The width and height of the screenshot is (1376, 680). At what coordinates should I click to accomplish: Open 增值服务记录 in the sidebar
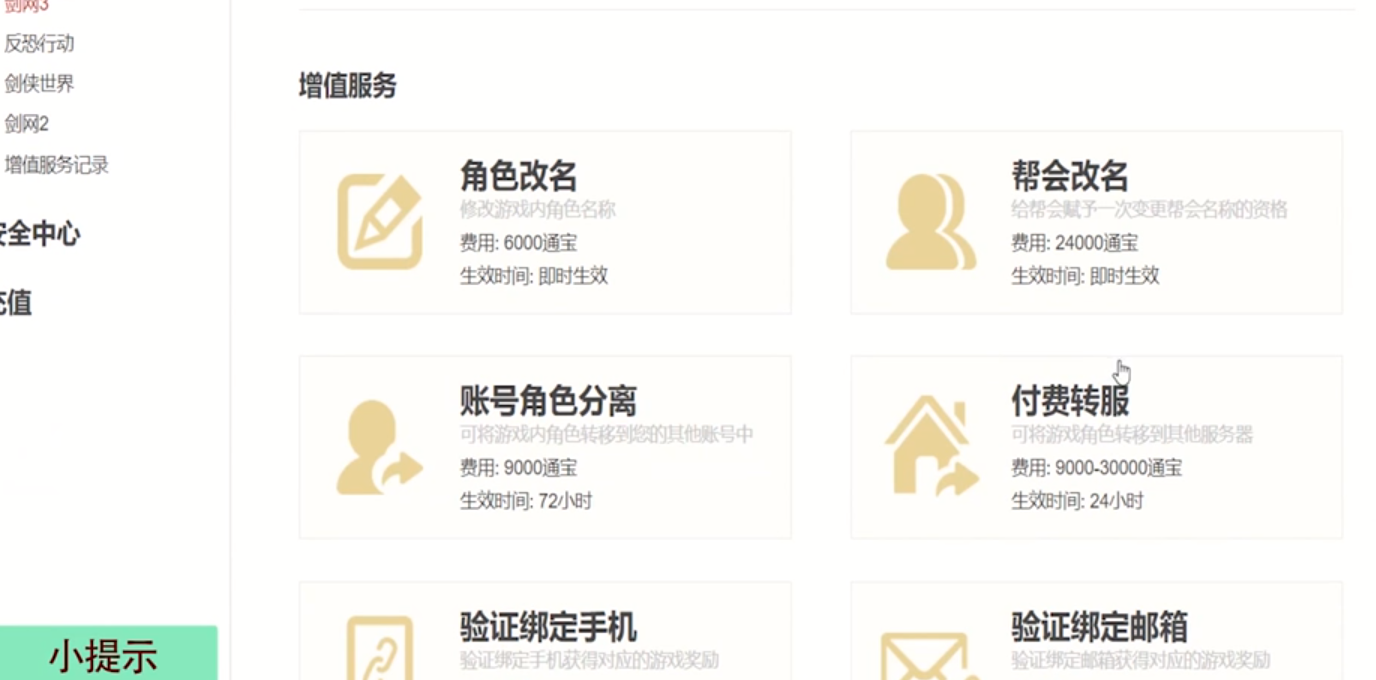pyautogui.click(x=56, y=165)
